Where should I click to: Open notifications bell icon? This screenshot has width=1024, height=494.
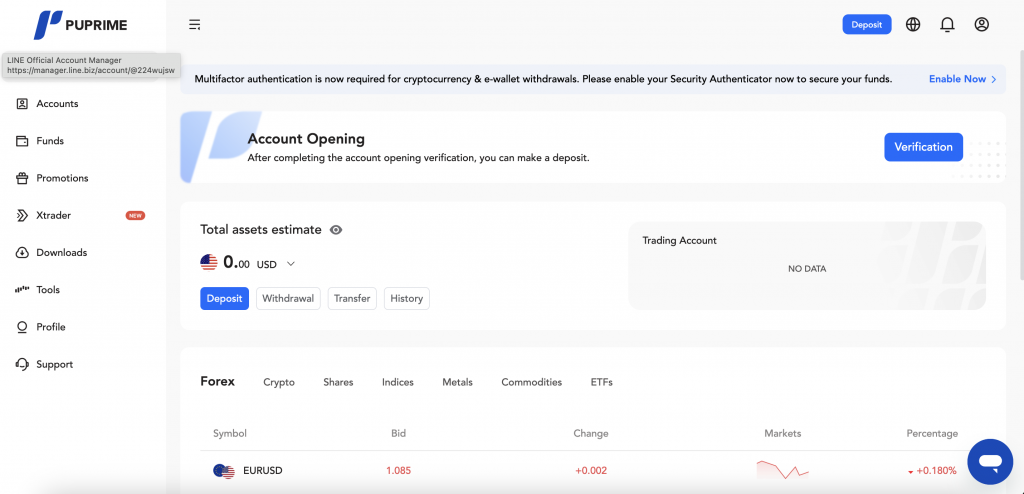[947, 25]
